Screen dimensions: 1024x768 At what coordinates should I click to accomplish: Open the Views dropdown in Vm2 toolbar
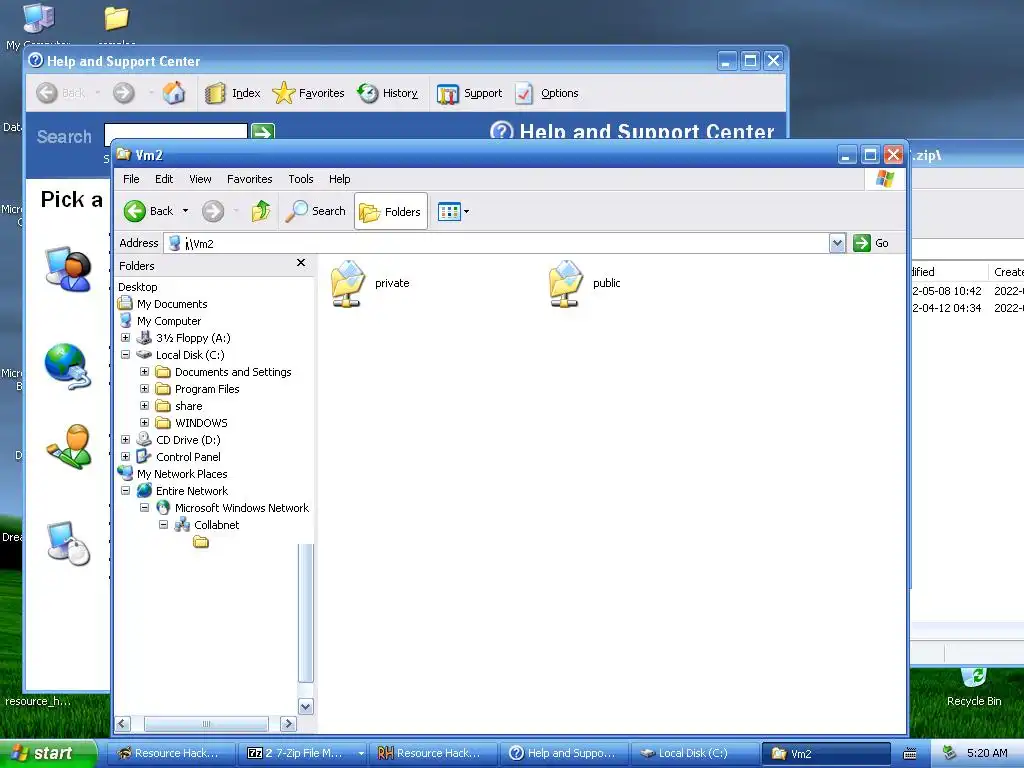pos(453,211)
